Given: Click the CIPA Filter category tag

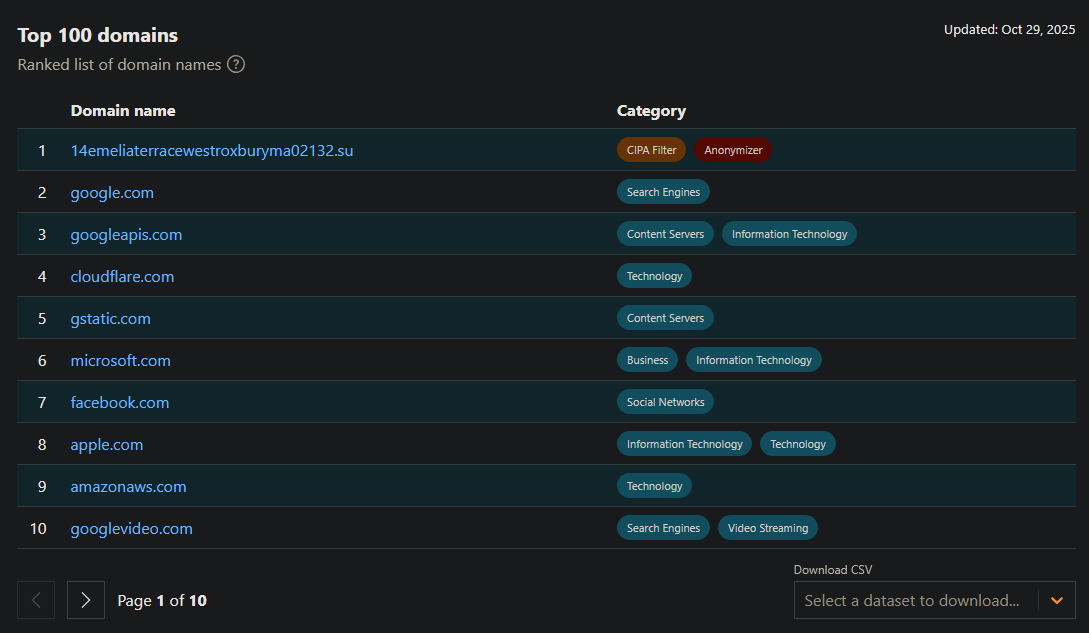Looking at the screenshot, I should point(651,150).
